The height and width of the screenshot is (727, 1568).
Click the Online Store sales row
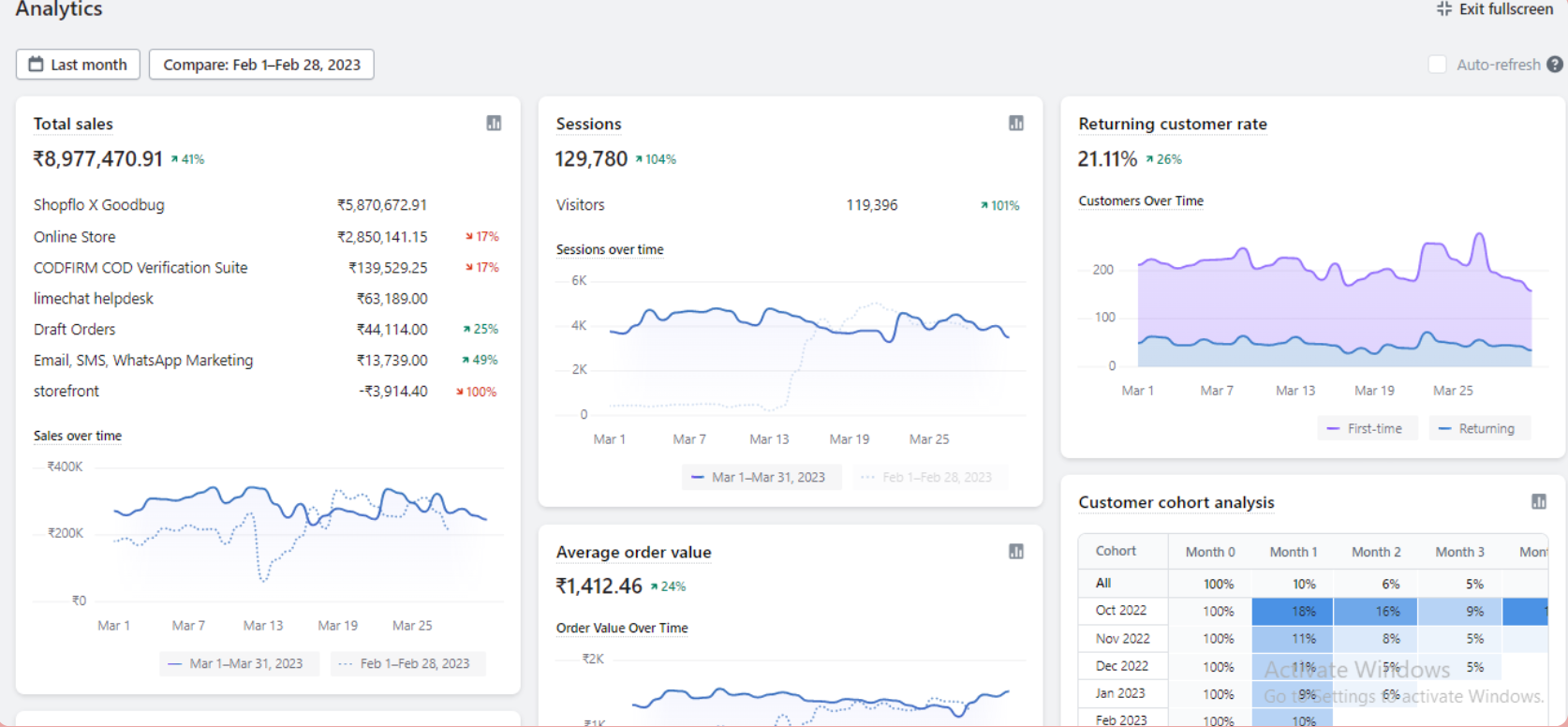[x=75, y=237]
